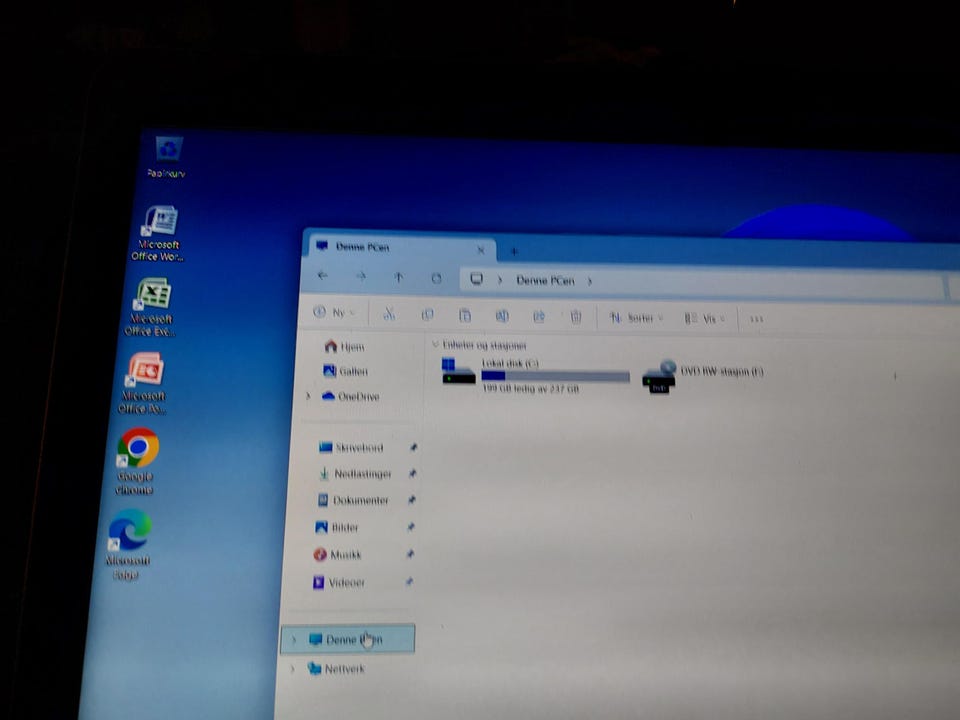The image size is (960, 720).
Task: Expand the Denne PCen sidebar node arrow
Action: coord(294,639)
